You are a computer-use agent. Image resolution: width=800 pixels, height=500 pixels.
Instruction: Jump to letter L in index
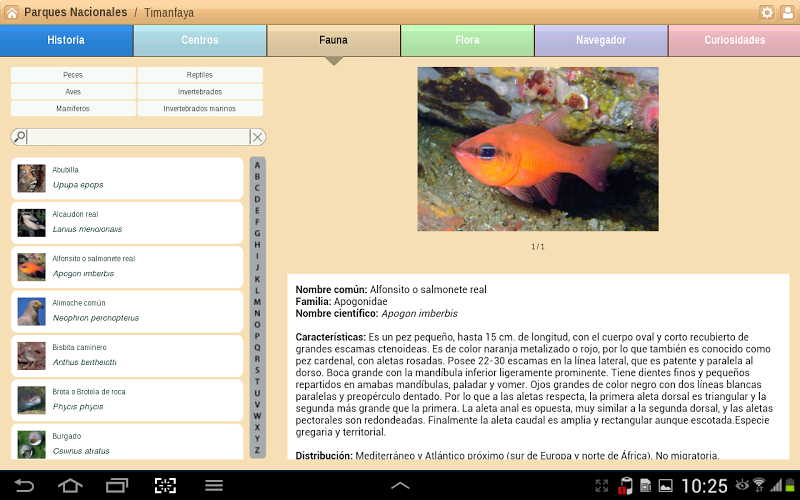pyautogui.click(x=257, y=290)
